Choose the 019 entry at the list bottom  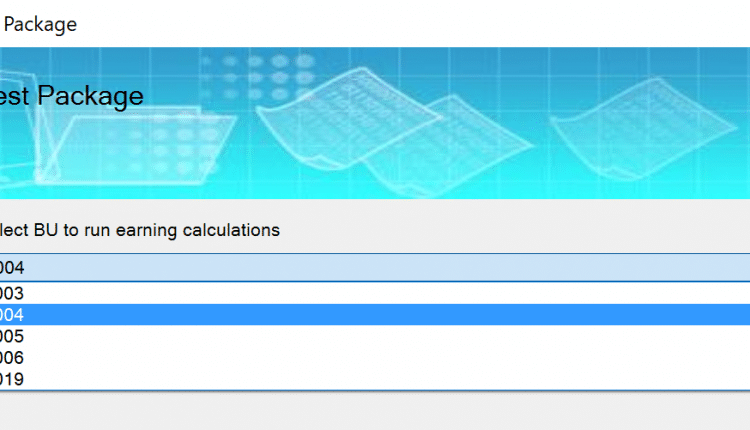tap(14, 379)
